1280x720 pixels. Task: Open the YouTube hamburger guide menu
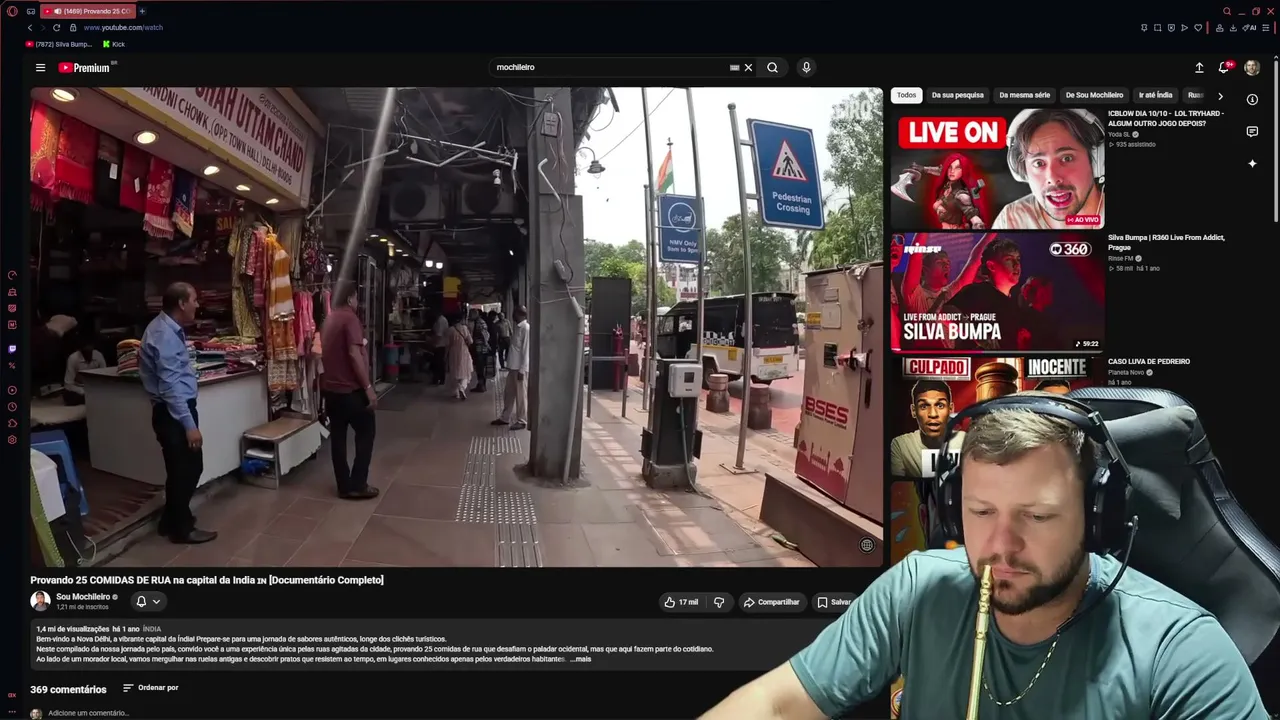[40, 68]
